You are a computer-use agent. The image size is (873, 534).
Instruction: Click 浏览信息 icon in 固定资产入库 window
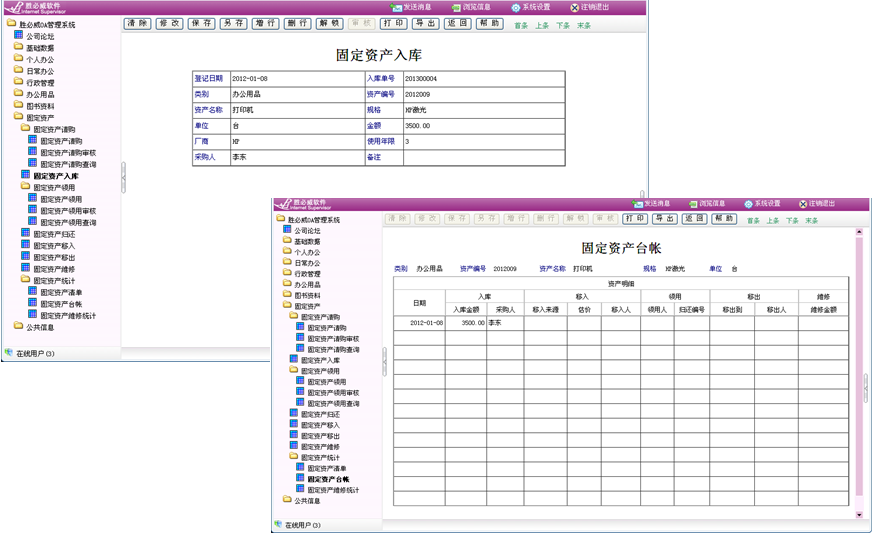(x=457, y=8)
